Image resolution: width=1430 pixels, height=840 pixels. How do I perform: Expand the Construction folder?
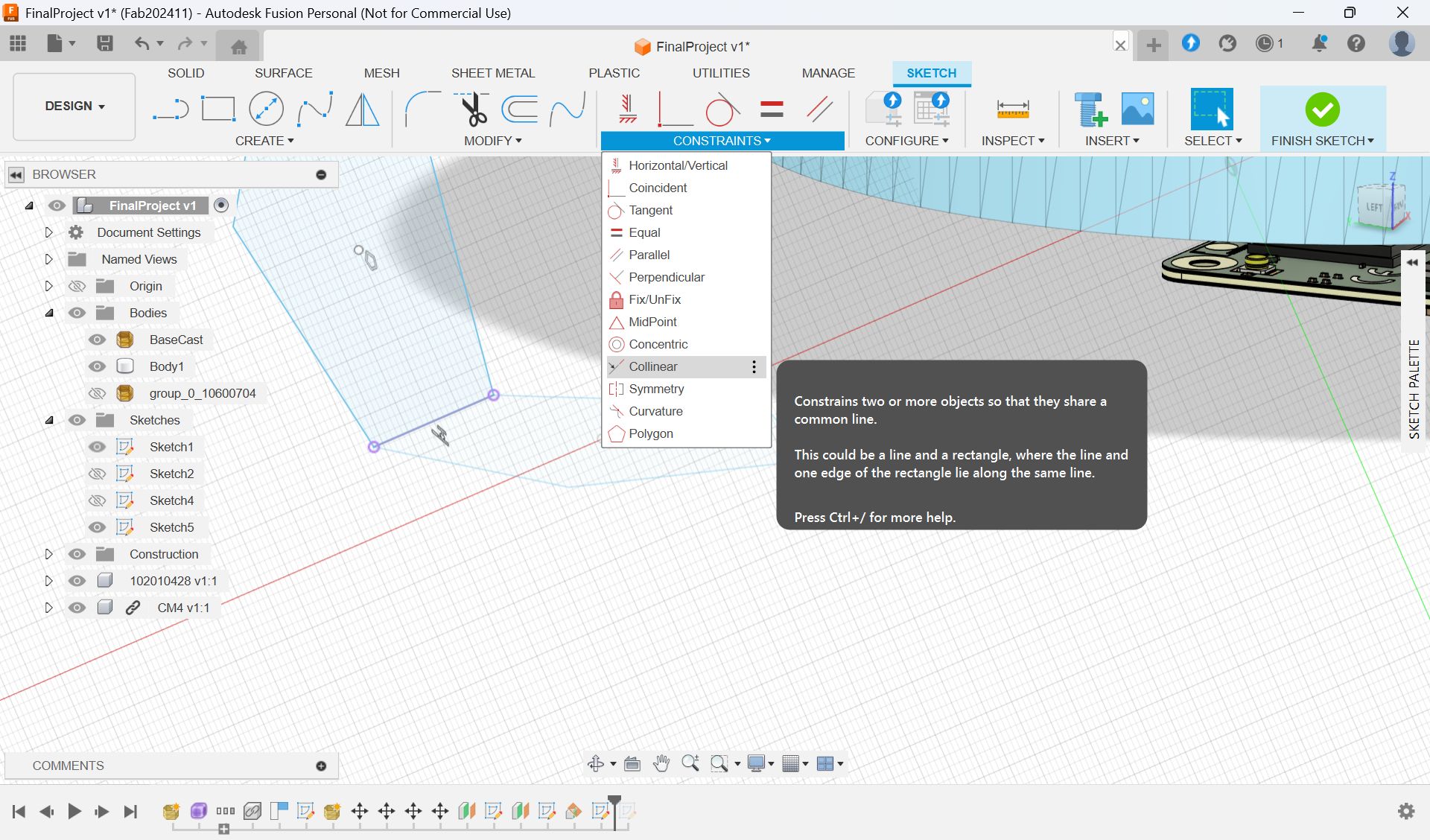48,554
